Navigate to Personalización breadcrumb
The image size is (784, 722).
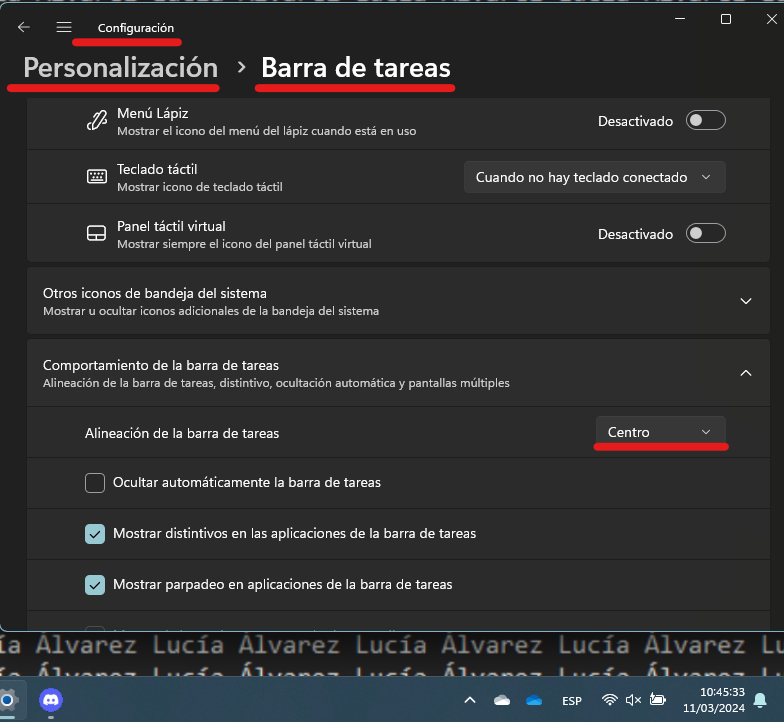120,68
